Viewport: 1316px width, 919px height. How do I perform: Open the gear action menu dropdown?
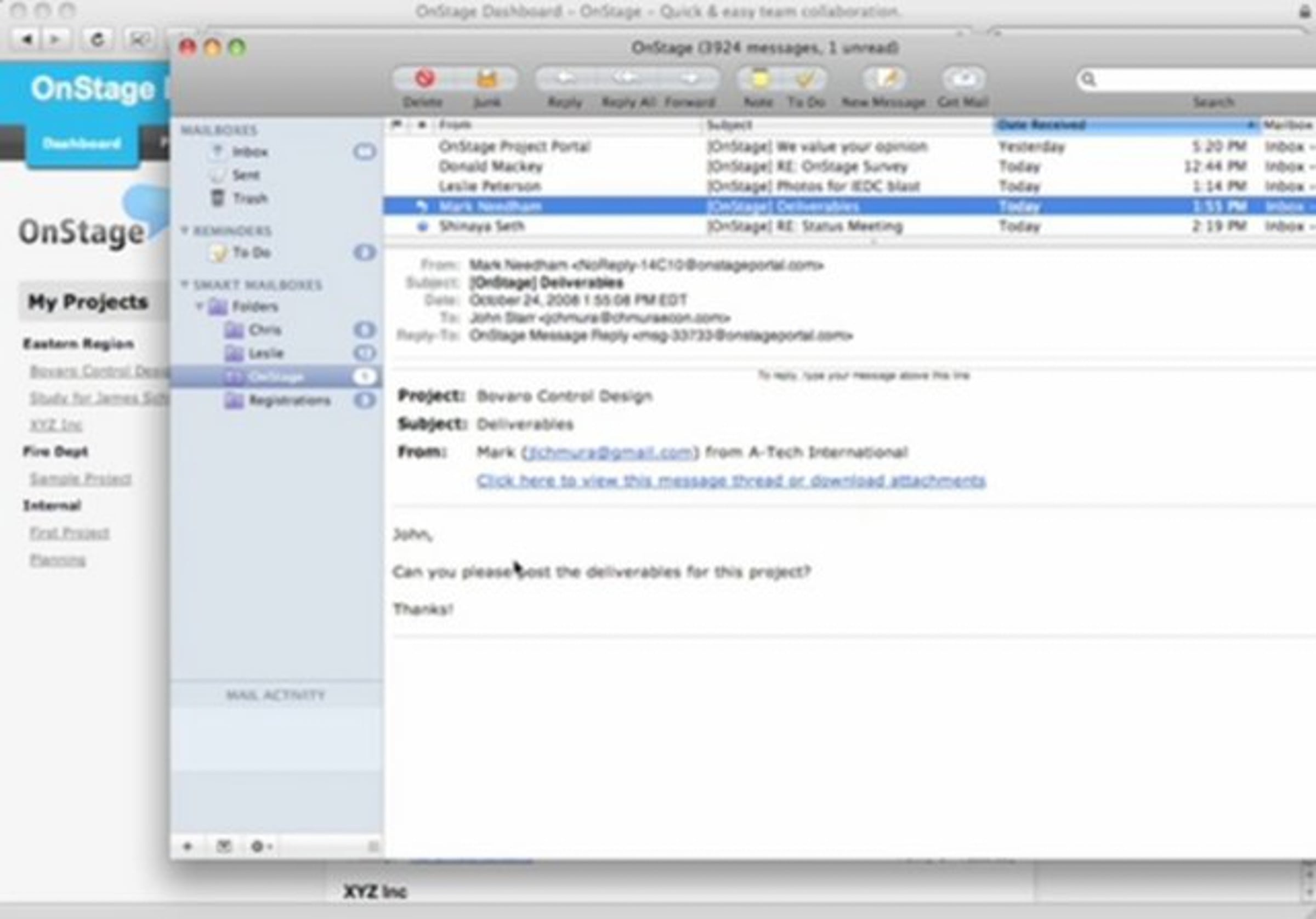click(261, 846)
